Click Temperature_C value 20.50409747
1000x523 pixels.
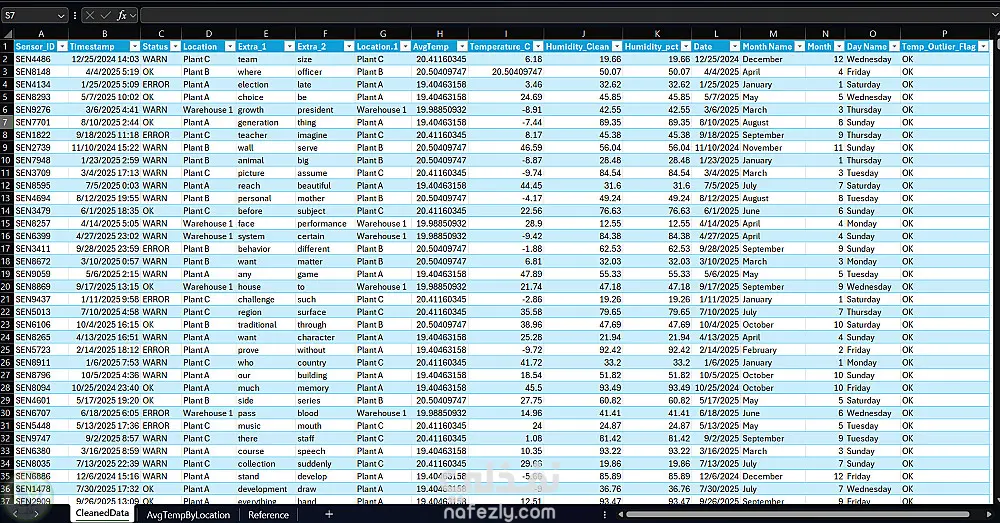click(x=506, y=72)
